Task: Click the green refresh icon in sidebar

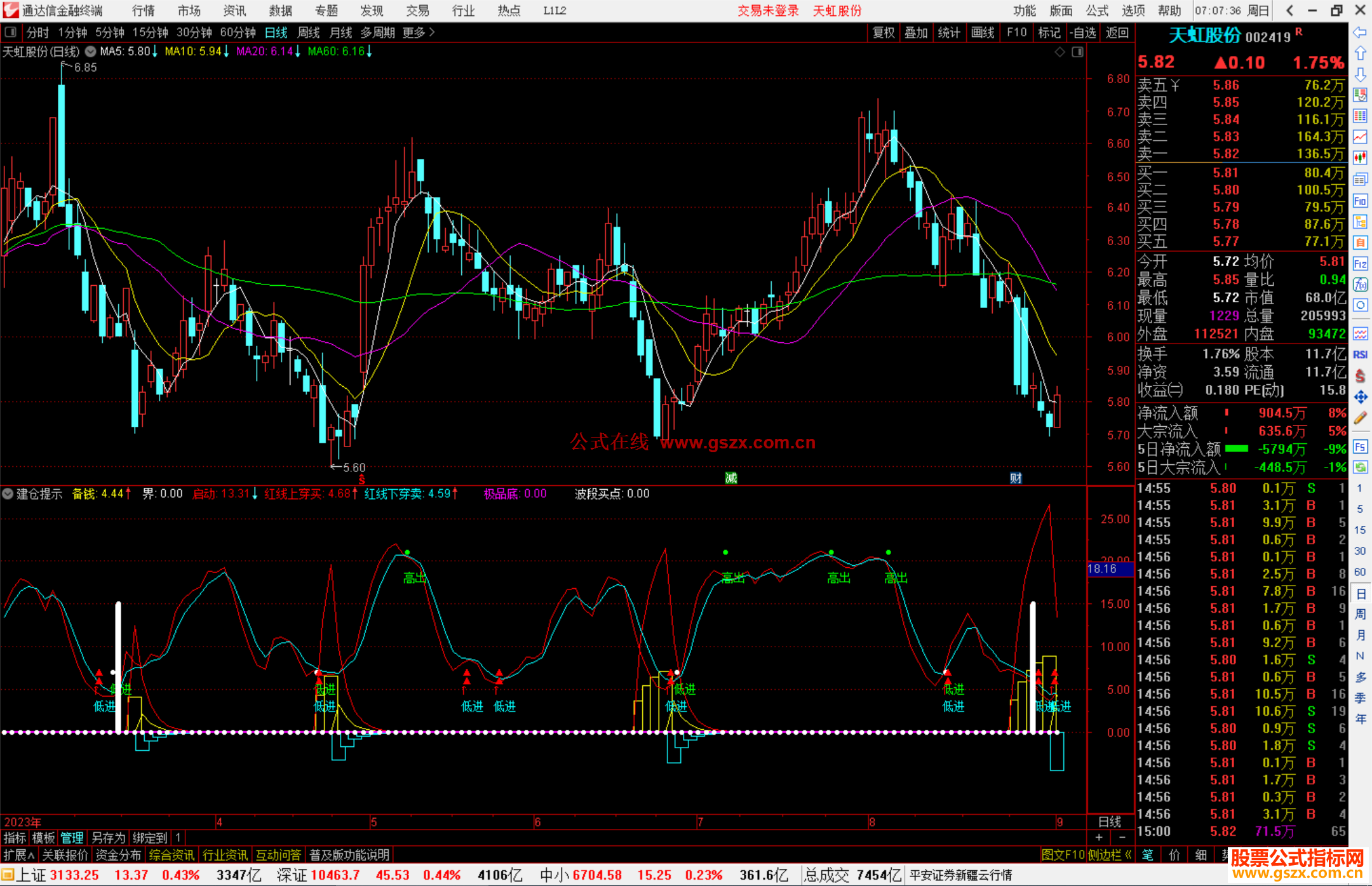Action: coord(1360,467)
